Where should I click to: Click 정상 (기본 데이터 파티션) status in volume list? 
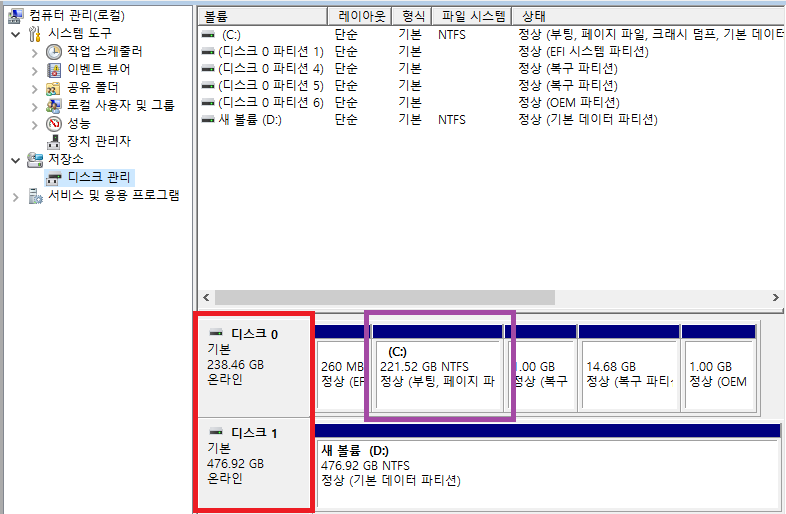tap(587, 120)
